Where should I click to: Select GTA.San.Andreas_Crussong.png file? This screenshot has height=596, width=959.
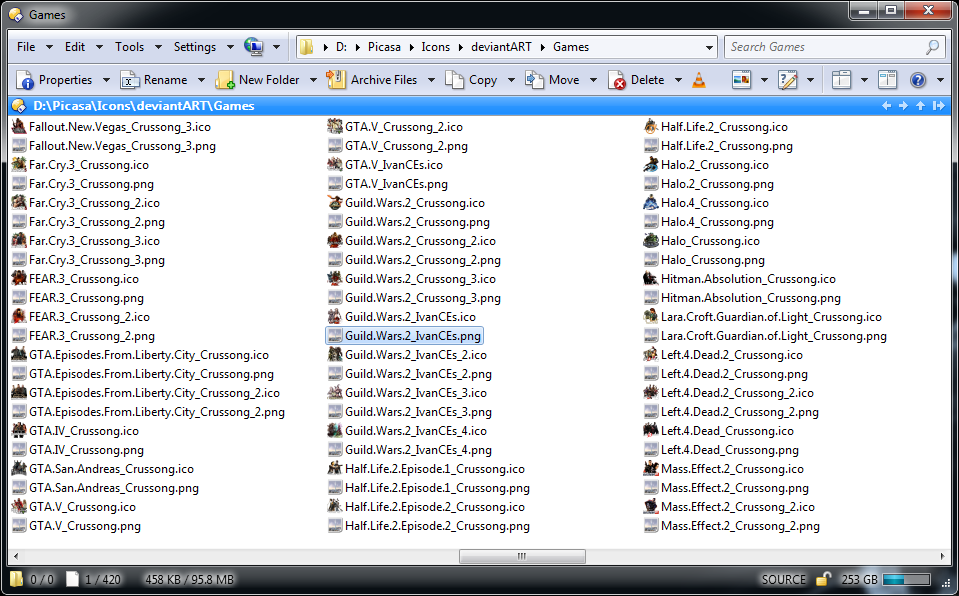click(x=106, y=488)
